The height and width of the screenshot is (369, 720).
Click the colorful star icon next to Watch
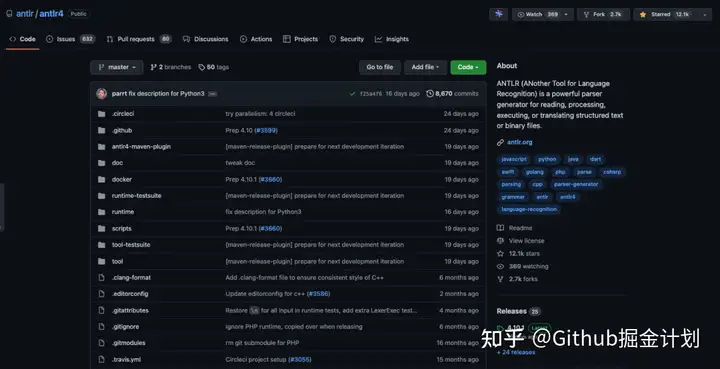pos(498,14)
